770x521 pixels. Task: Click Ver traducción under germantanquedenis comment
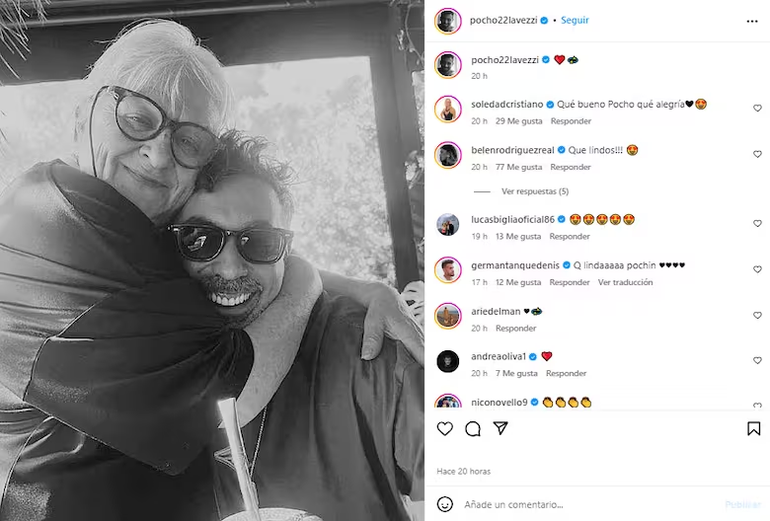point(625,282)
